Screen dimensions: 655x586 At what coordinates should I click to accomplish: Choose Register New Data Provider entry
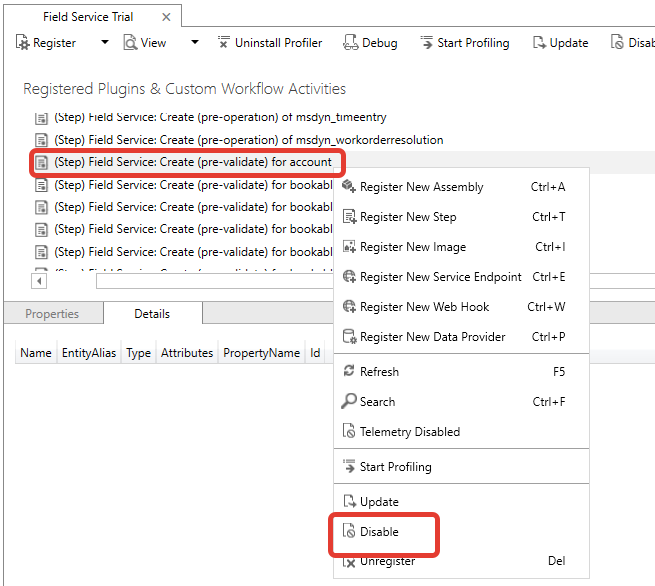coord(461,337)
